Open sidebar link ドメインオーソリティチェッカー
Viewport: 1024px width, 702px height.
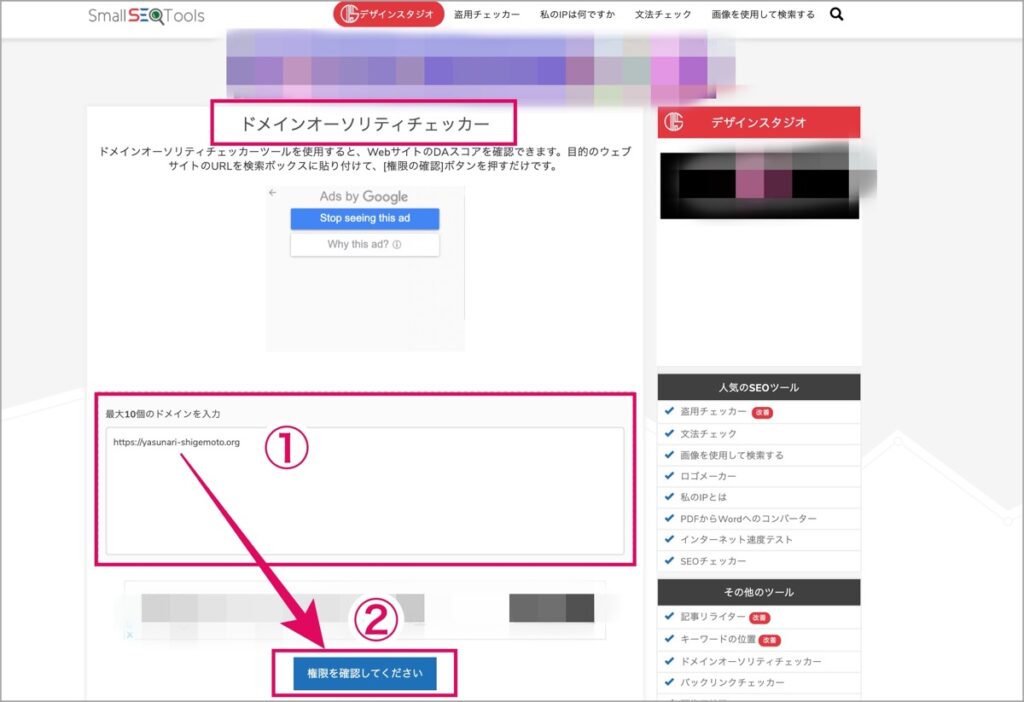[x=751, y=662]
